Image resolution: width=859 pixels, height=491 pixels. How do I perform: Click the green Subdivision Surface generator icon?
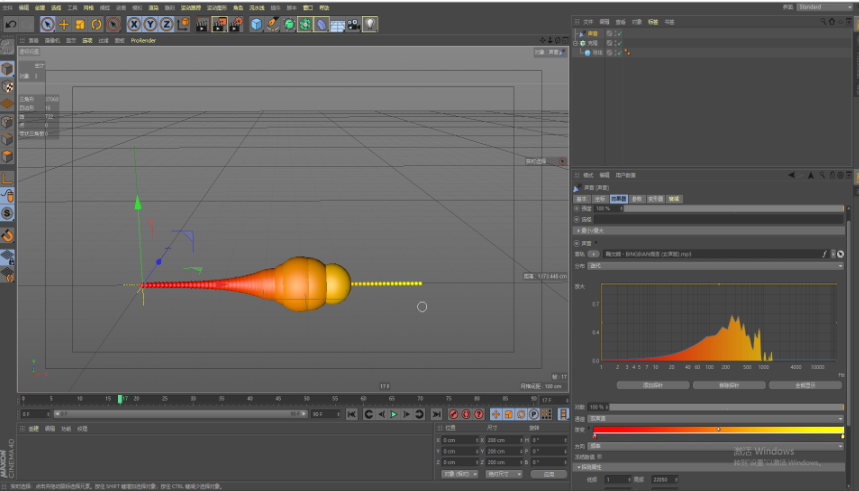(289, 24)
